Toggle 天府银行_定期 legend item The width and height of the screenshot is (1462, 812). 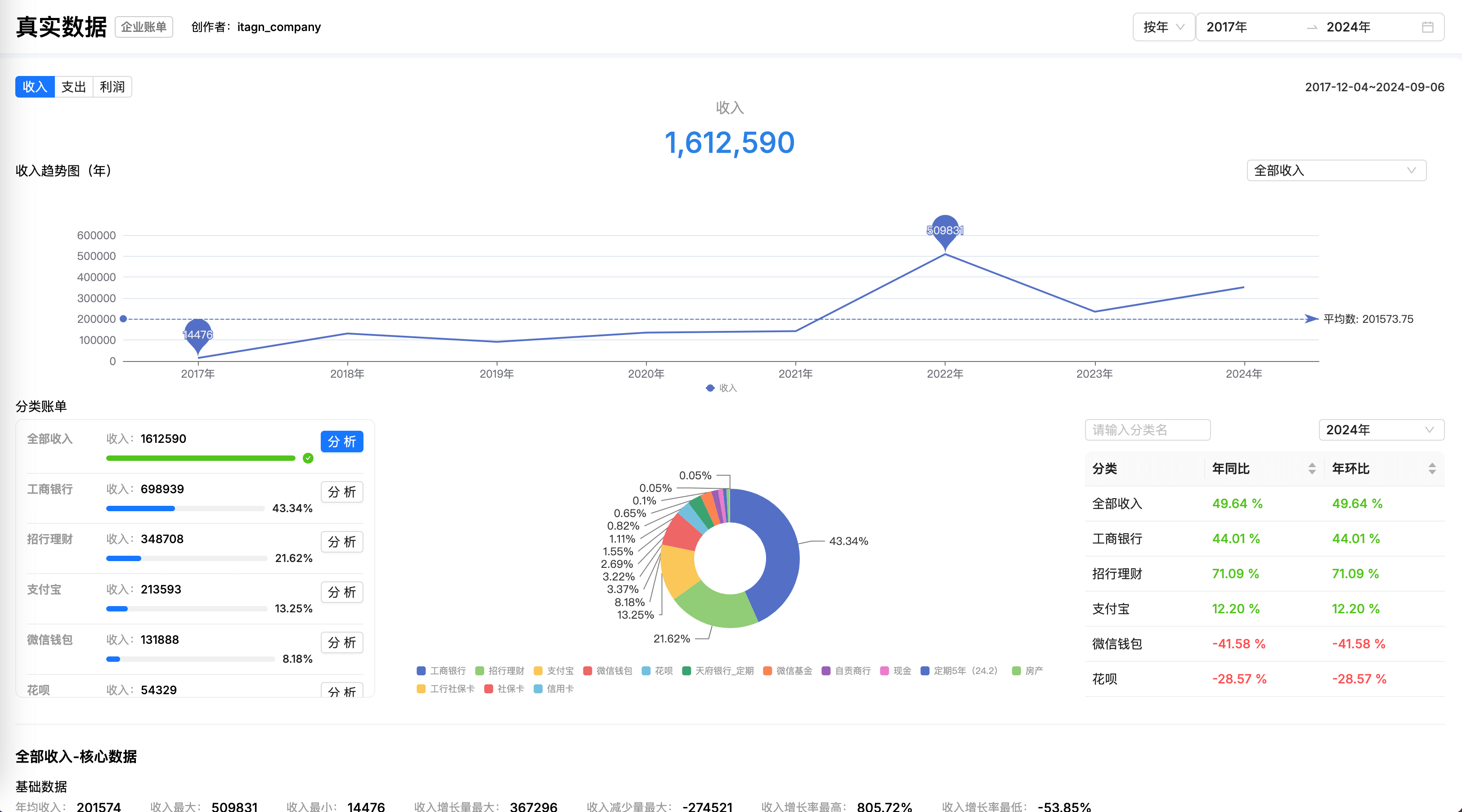[718, 671]
